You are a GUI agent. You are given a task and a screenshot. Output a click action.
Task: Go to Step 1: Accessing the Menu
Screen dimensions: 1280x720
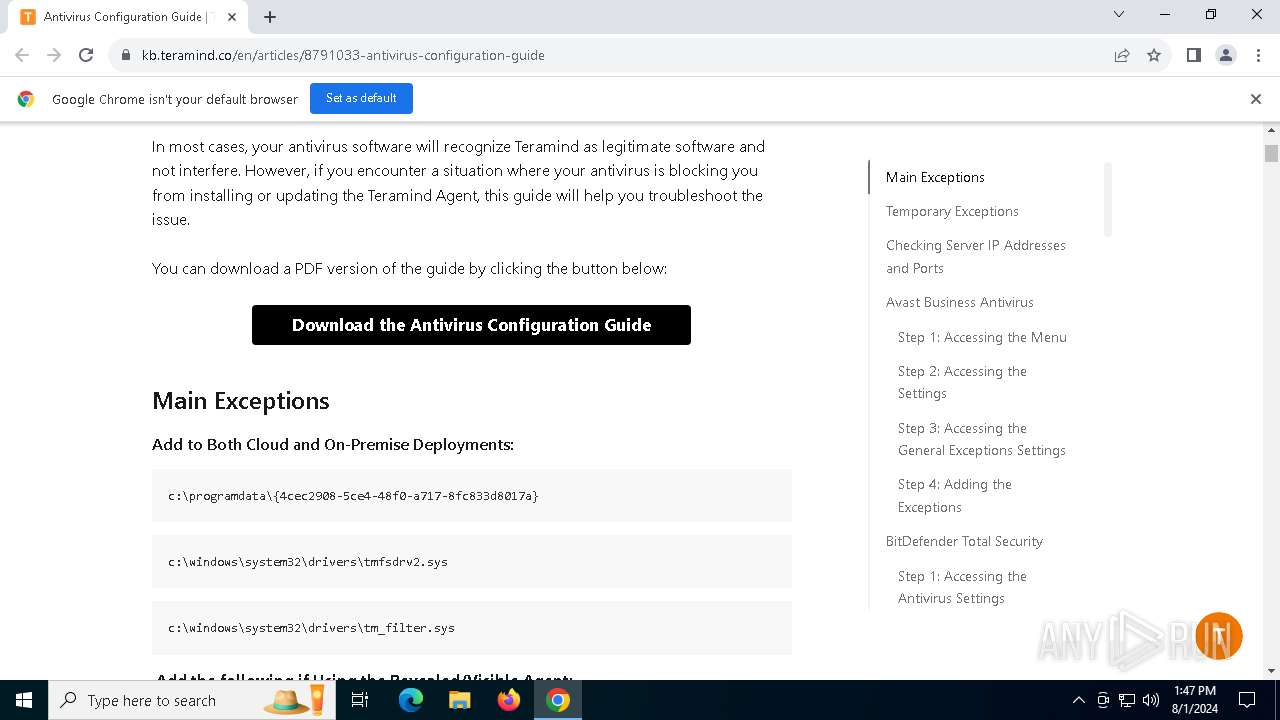point(982,337)
